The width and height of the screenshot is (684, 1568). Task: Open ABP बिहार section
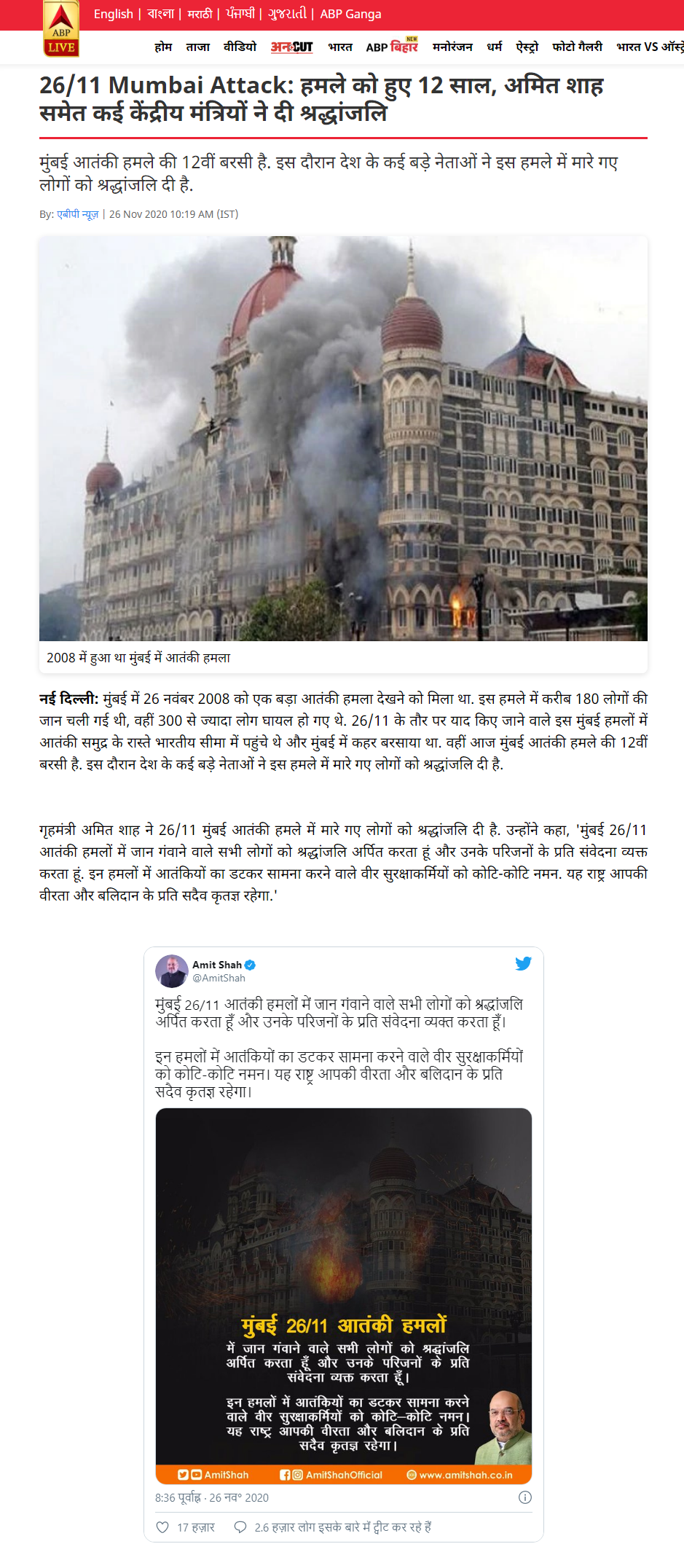click(392, 47)
